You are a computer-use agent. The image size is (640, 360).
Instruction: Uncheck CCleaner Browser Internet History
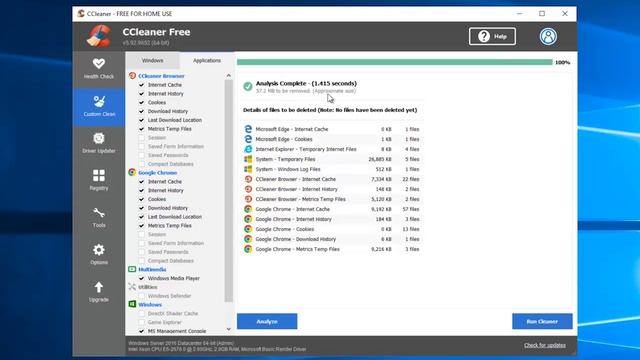pyautogui.click(x=142, y=93)
